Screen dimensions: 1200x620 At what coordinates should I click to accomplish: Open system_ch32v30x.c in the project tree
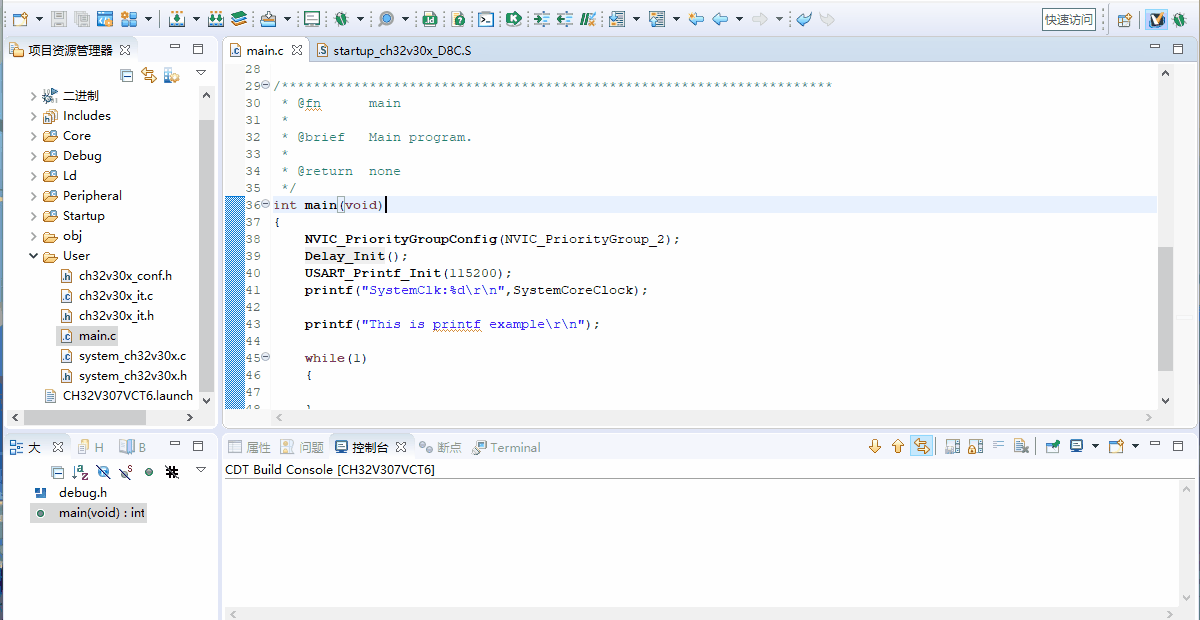click(131, 356)
